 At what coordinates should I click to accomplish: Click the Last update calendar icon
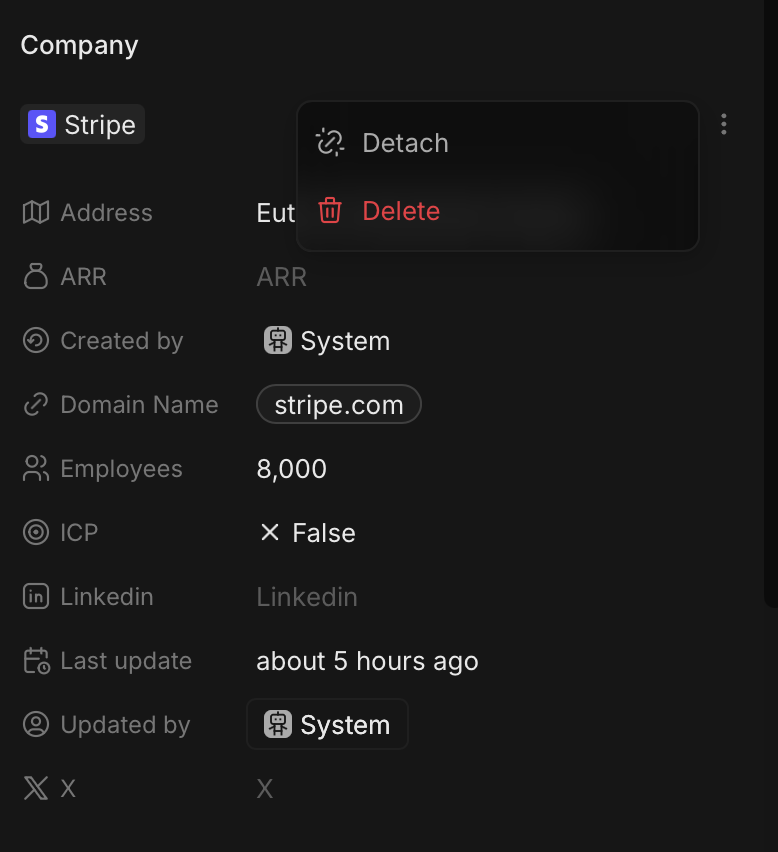click(x=36, y=661)
